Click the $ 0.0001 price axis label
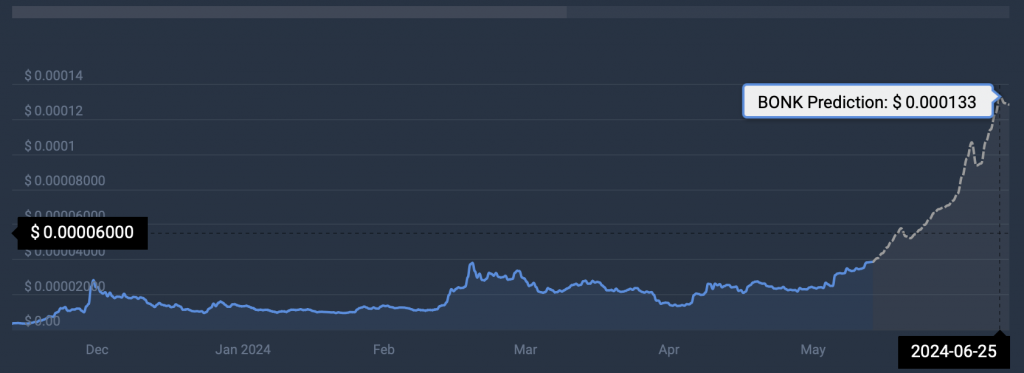The width and height of the screenshot is (1024, 373). 50,146
